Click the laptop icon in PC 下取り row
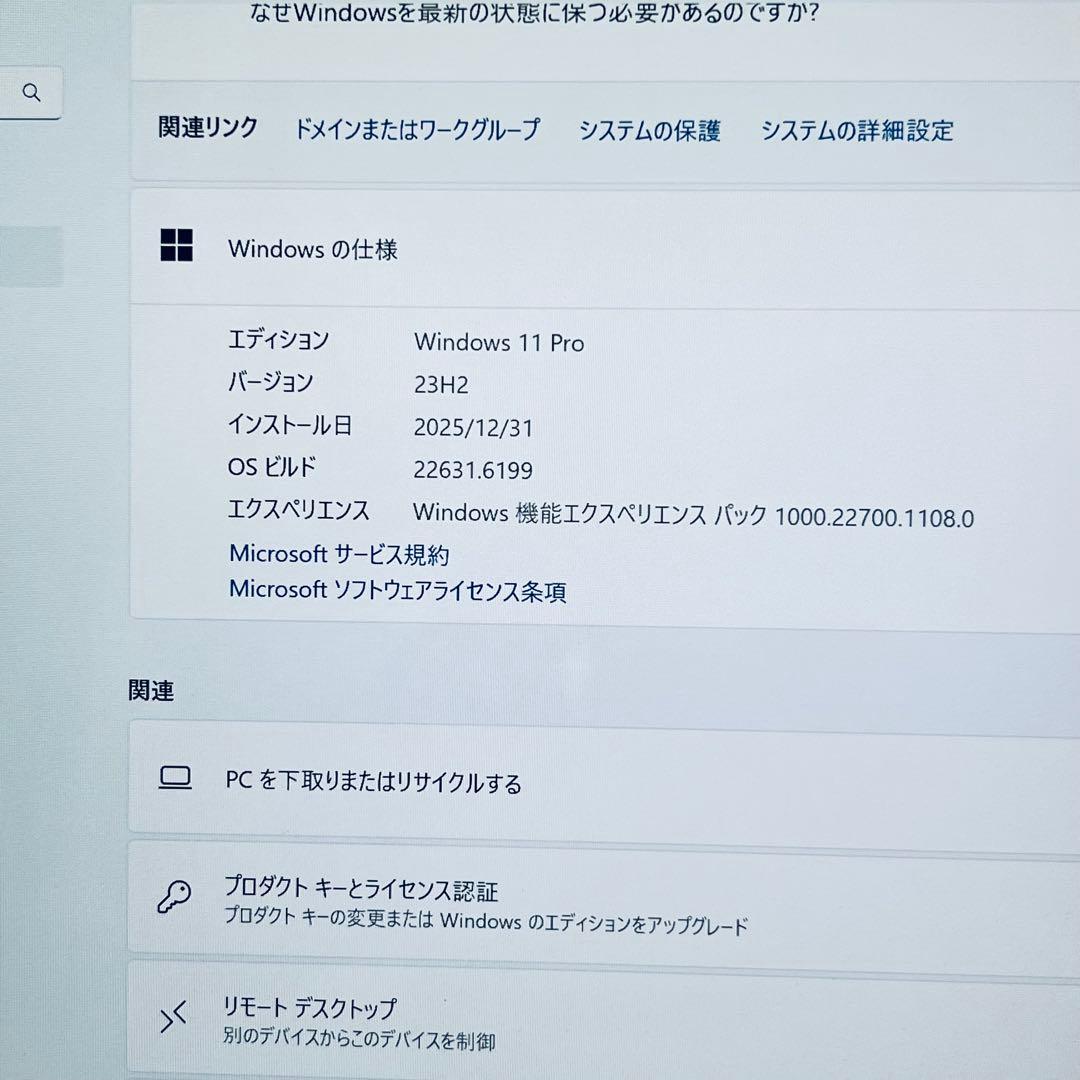The width and height of the screenshot is (1080, 1080). [176, 777]
